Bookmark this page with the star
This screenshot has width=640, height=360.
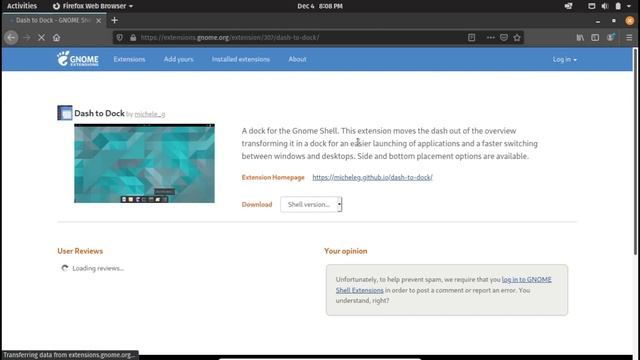tap(517, 38)
